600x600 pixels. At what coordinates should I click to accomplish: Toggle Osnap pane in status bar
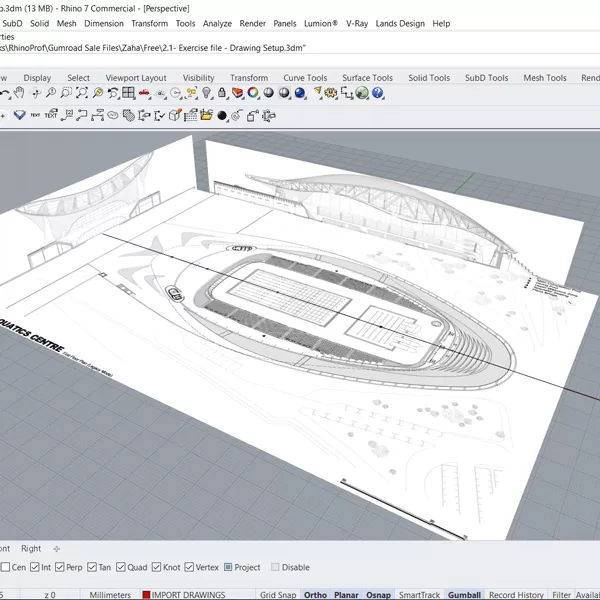(378, 595)
